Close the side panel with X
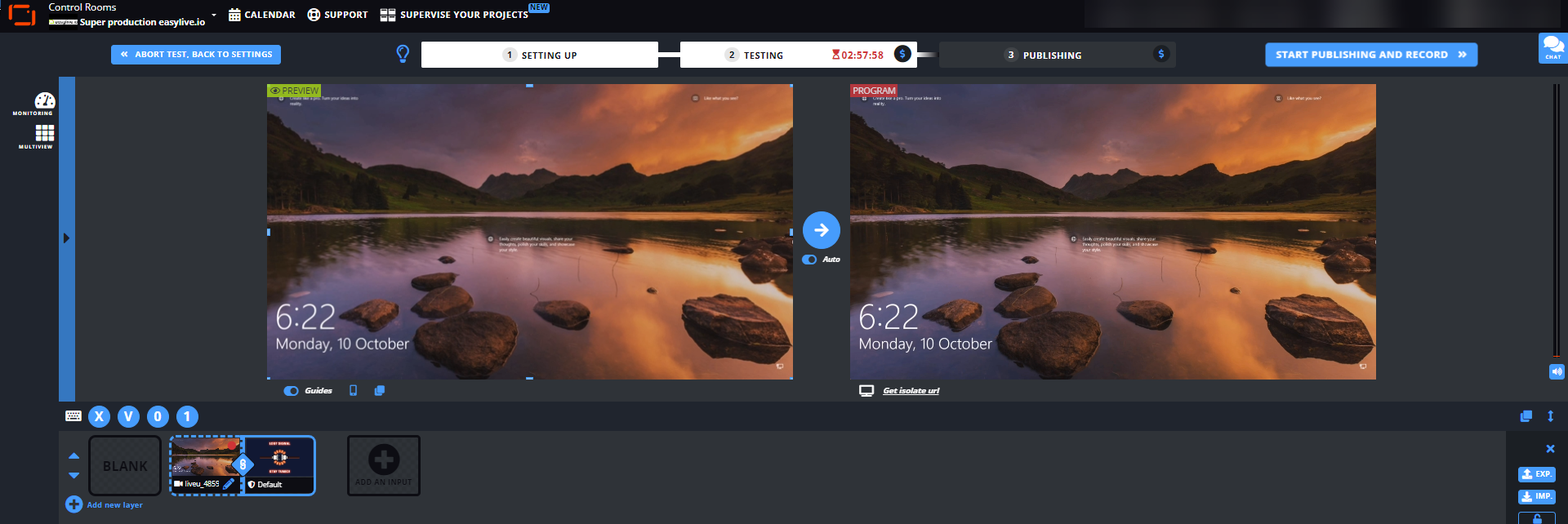1568x524 pixels. [x=1550, y=449]
